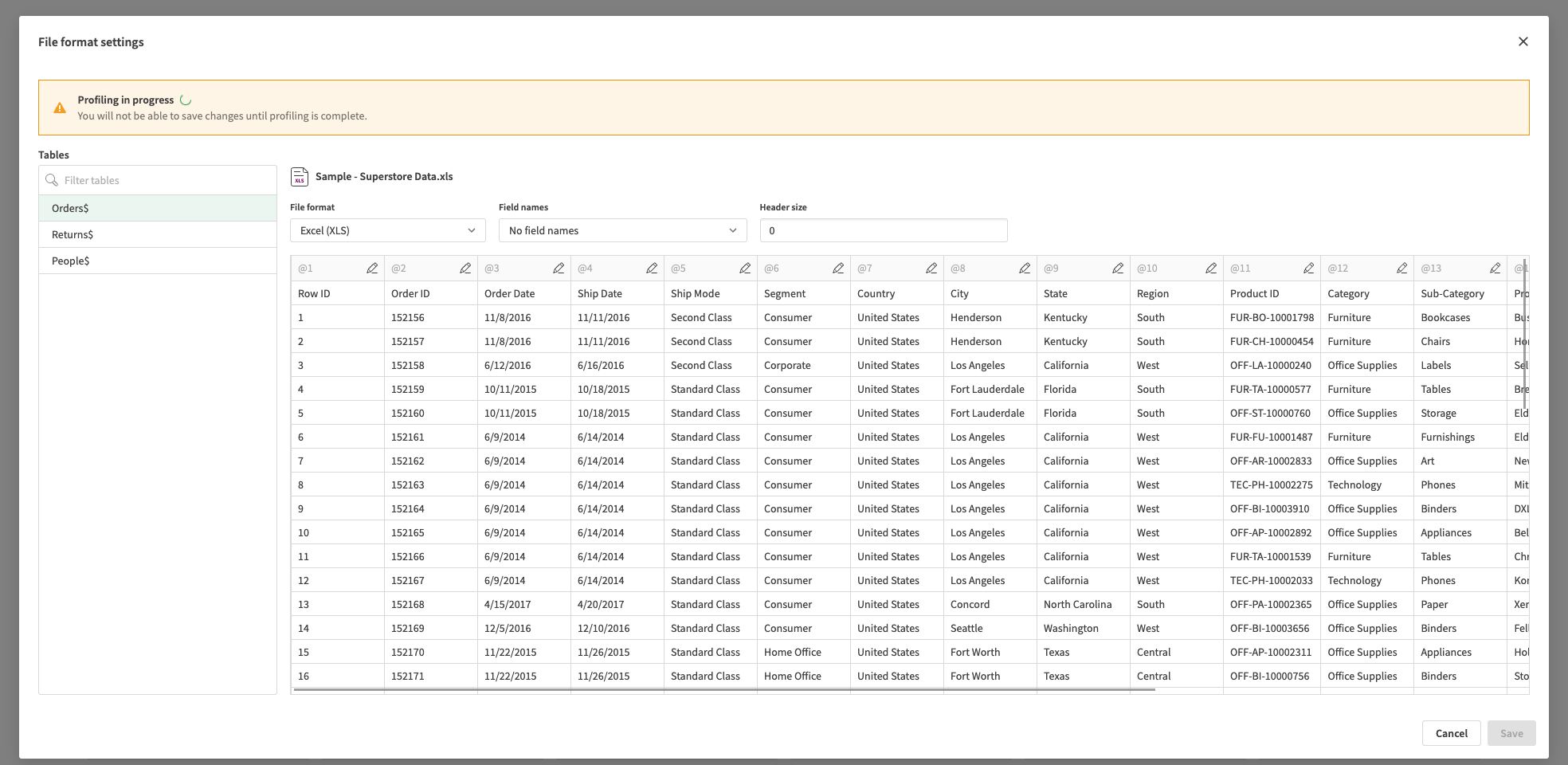Click the 'Seattle' city cell
Viewport: 1568px width, 765px height.
[990, 628]
